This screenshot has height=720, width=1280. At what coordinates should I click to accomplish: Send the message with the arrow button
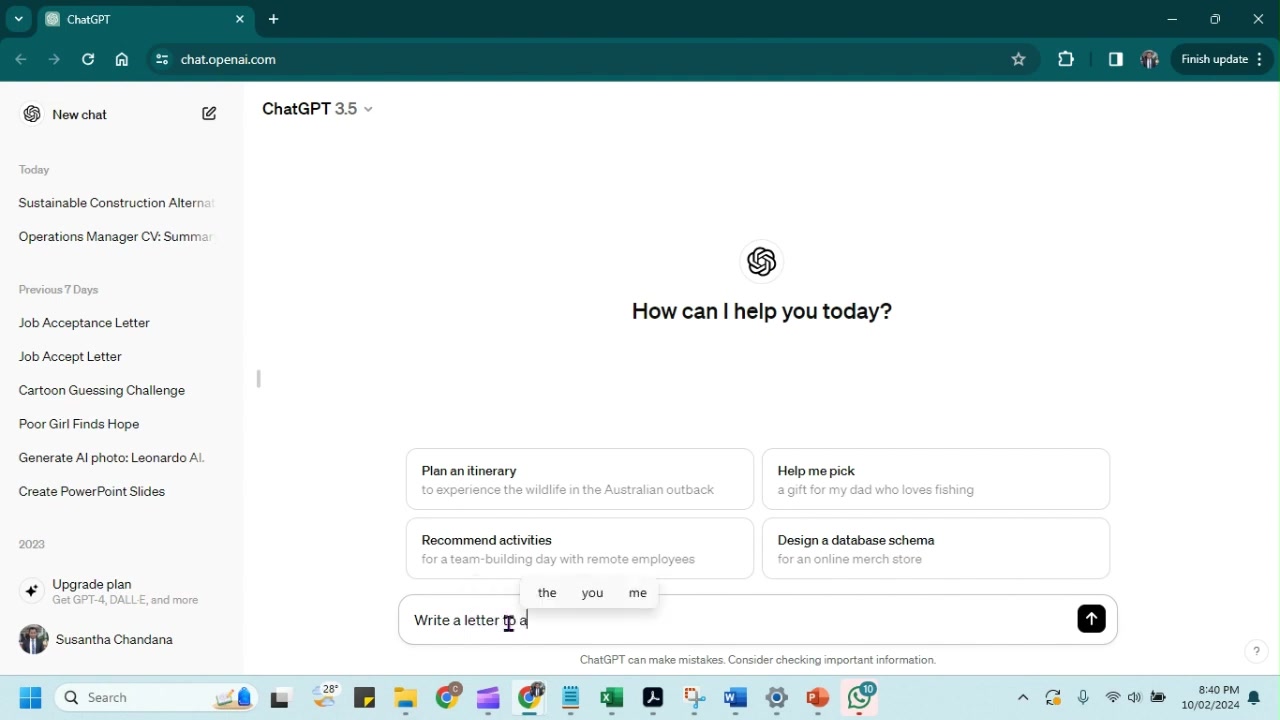[x=1091, y=619]
